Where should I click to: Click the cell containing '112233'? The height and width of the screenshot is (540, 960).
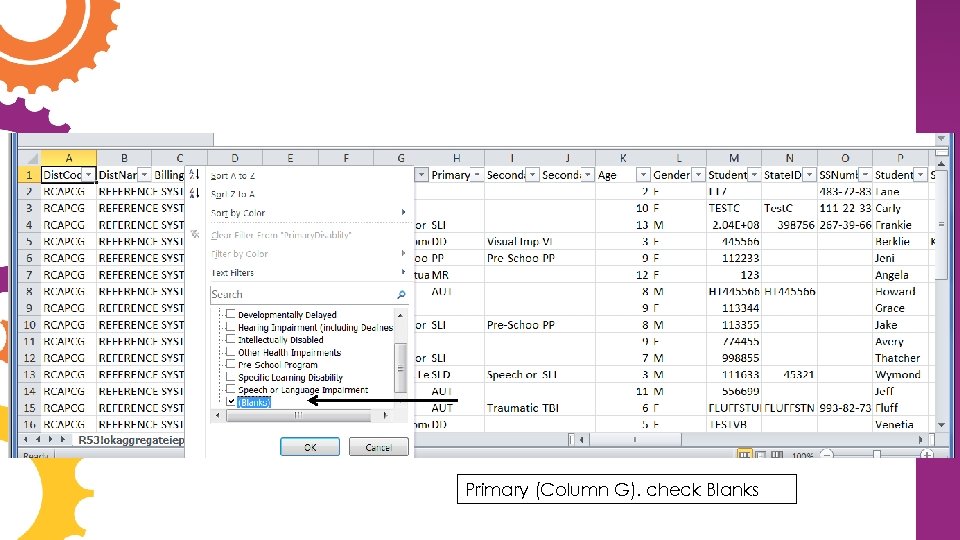pos(733,258)
